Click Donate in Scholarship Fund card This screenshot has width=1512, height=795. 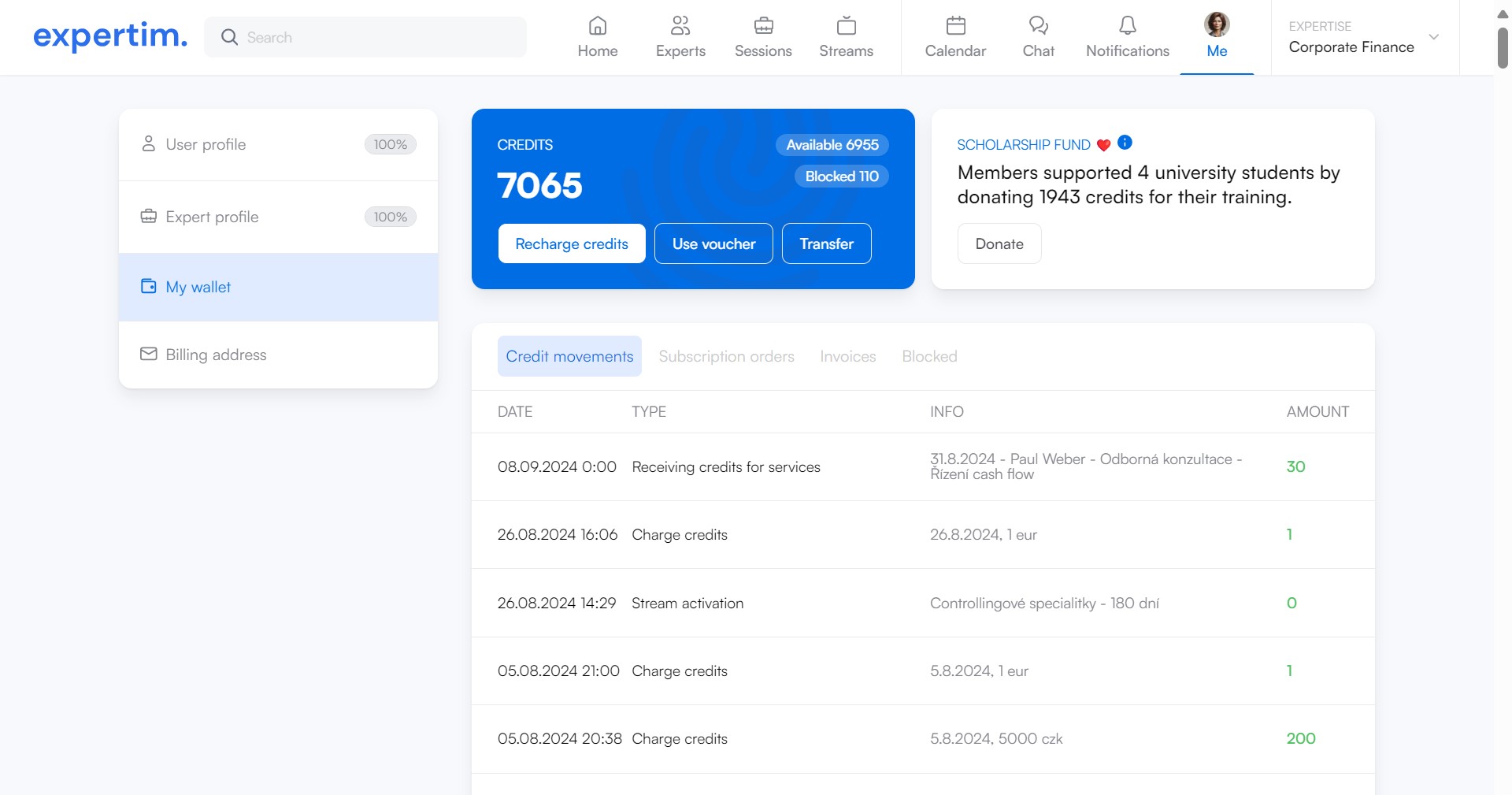tap(999, 243)
